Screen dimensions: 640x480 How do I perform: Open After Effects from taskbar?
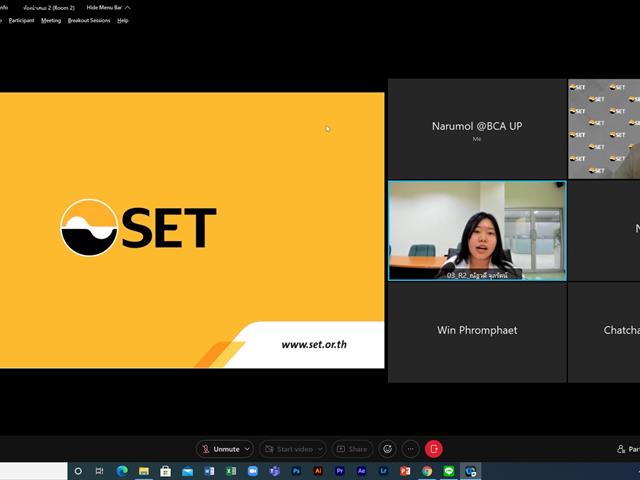pyautogui.click(x=361, y=471)
